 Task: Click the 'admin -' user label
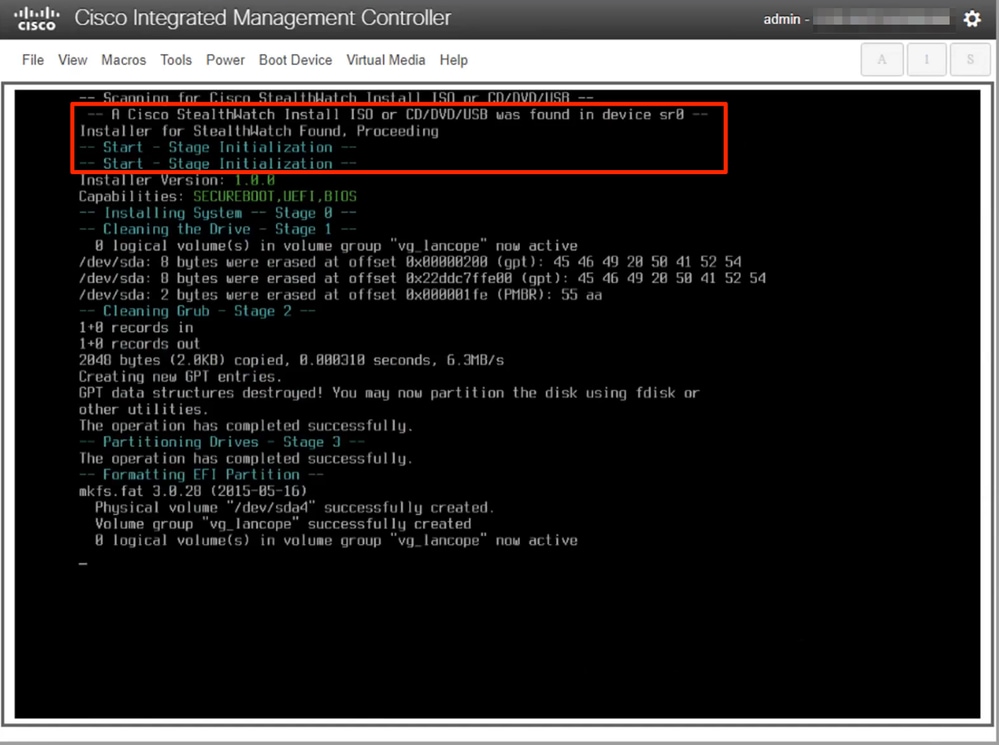786,19
